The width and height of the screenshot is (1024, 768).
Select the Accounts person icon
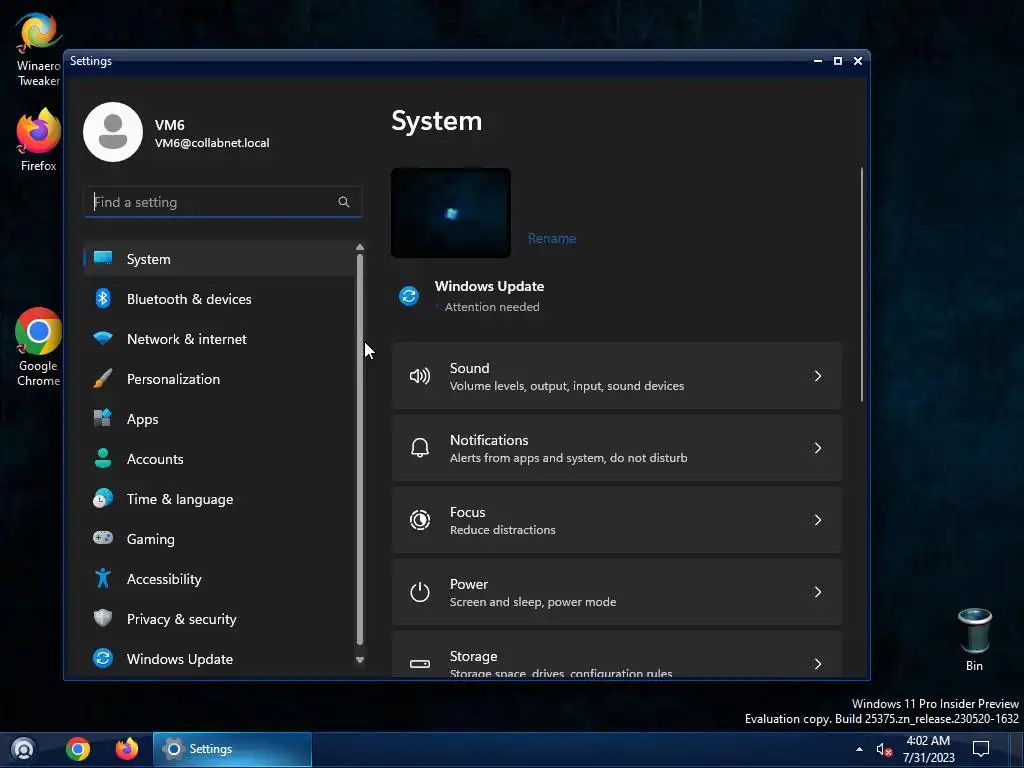pyautogui.click(x=103, y=458)
